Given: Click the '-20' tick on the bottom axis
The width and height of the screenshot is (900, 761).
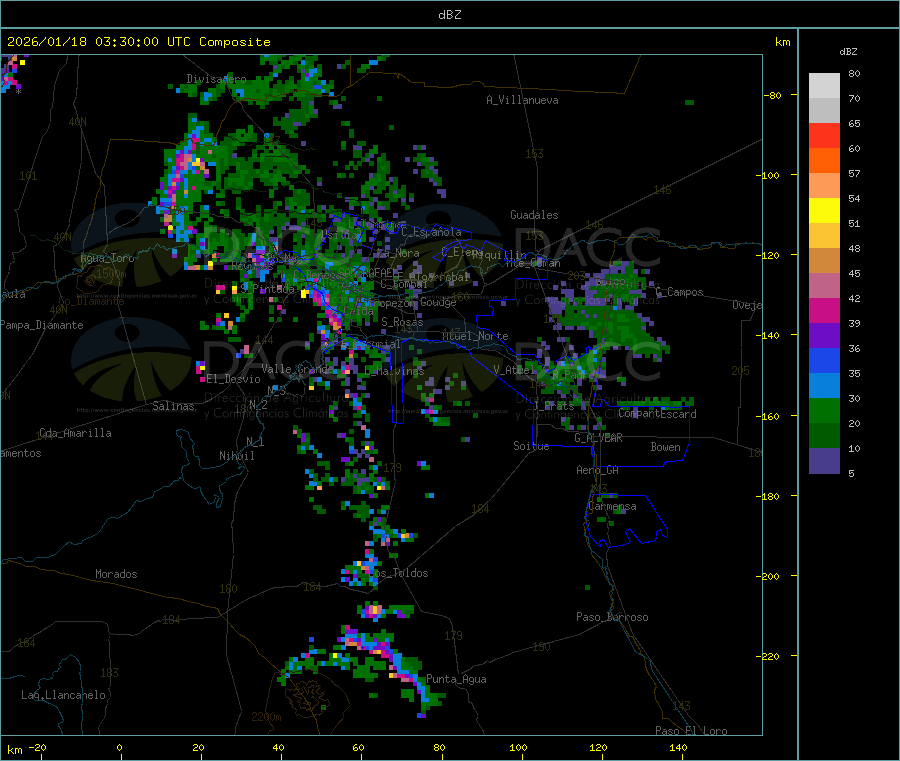Looking at the screenshot, I should point(38,748).
